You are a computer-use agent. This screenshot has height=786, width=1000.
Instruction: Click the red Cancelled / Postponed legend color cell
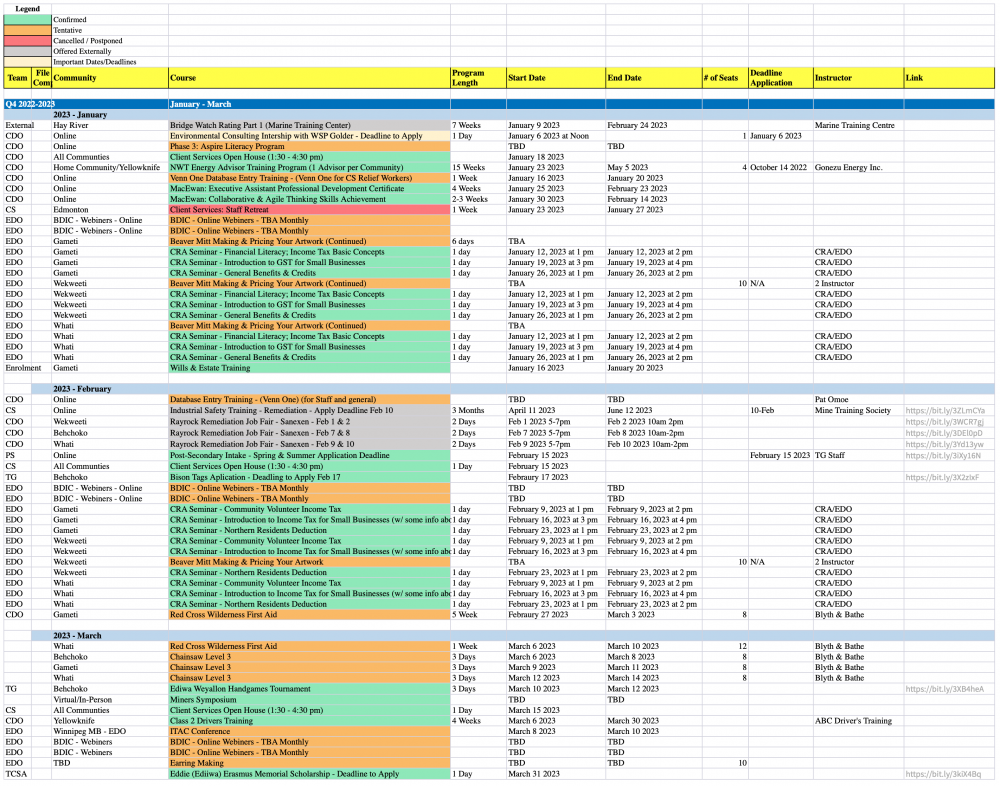(x=27, y=41)
